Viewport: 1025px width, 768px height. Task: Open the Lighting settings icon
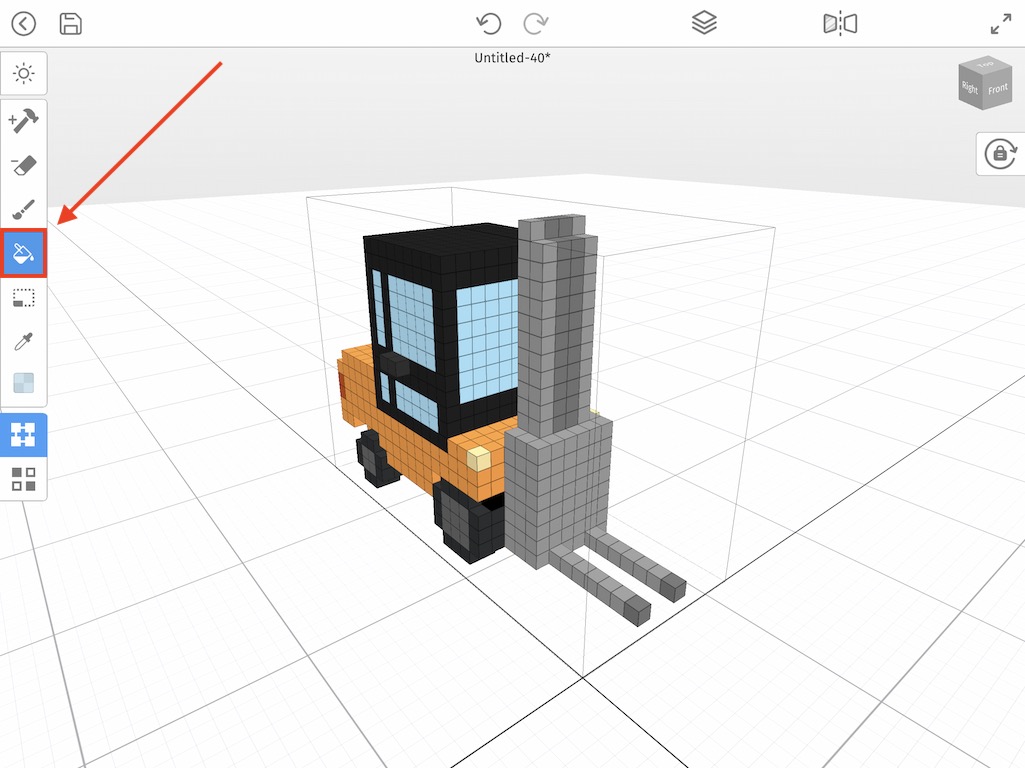pos(23,73)
